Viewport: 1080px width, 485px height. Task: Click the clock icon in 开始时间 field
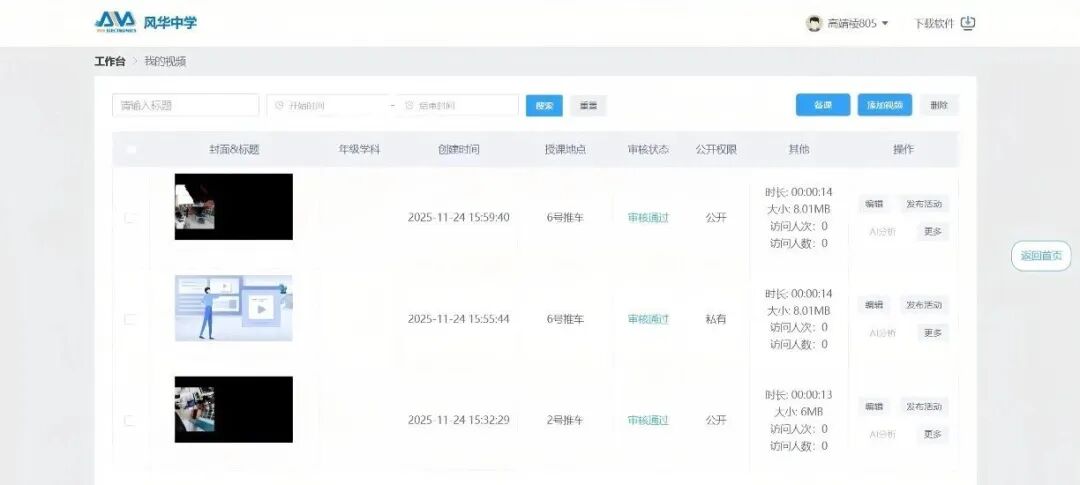279,105
